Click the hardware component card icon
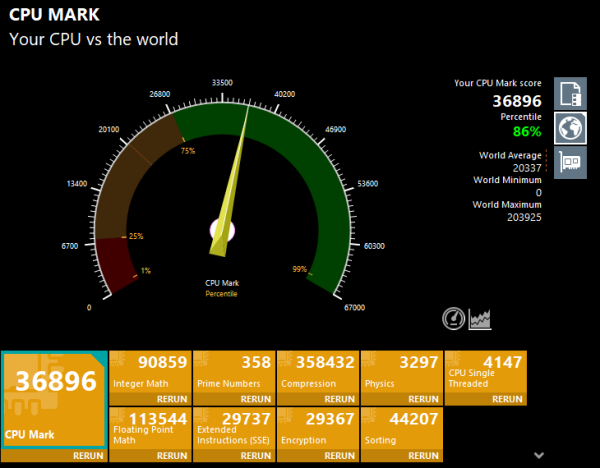The width and height of the screenshot is (600, 468). tap(570, 161)
